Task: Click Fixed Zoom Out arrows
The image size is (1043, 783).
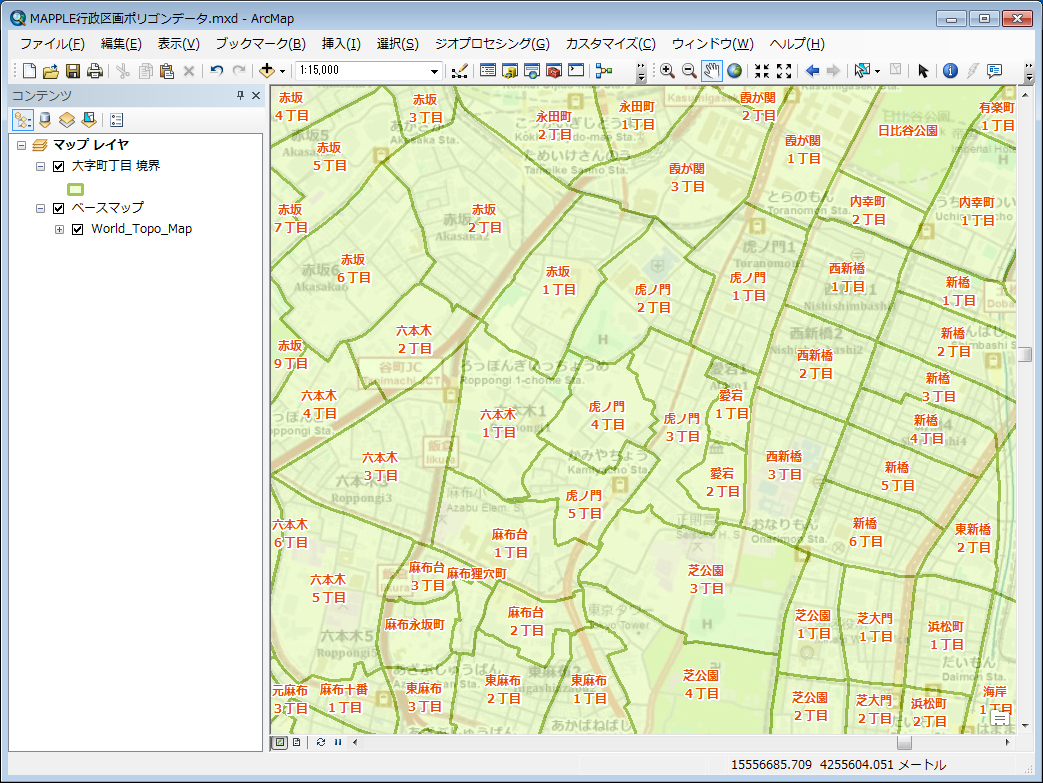Action: click(784, 71)
